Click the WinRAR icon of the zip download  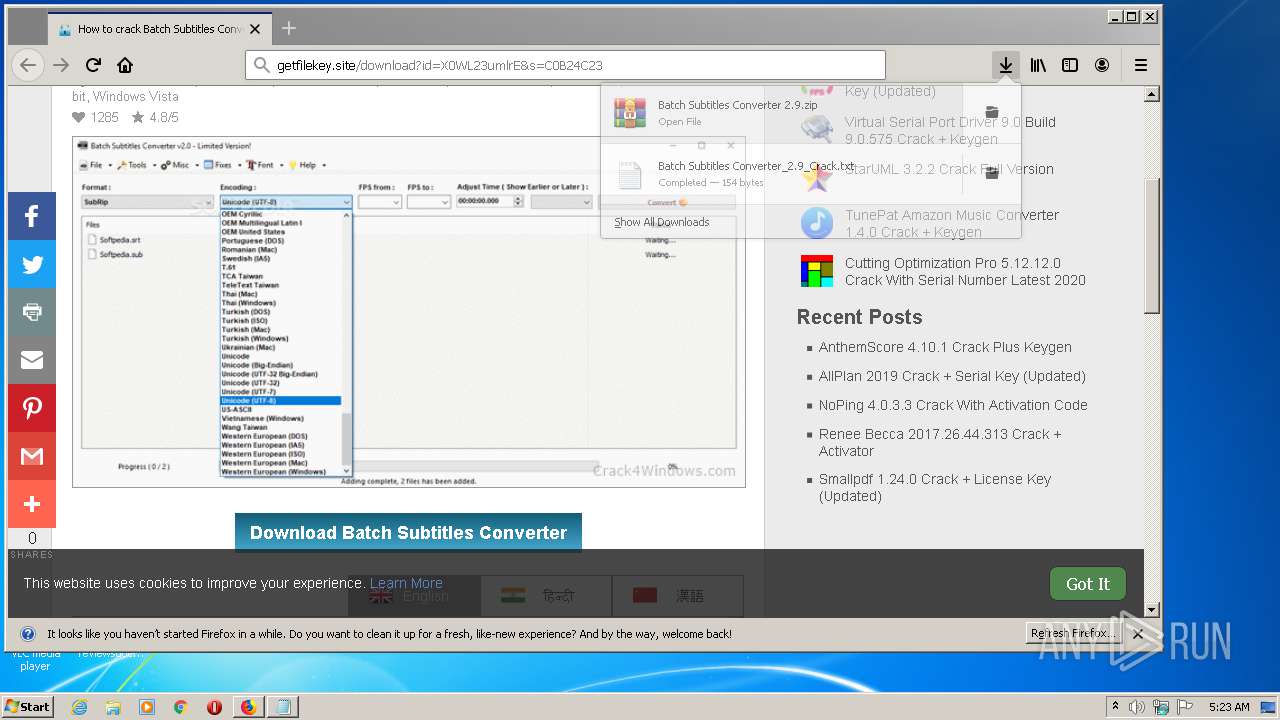pyautogui.click(x=630, y=112)
